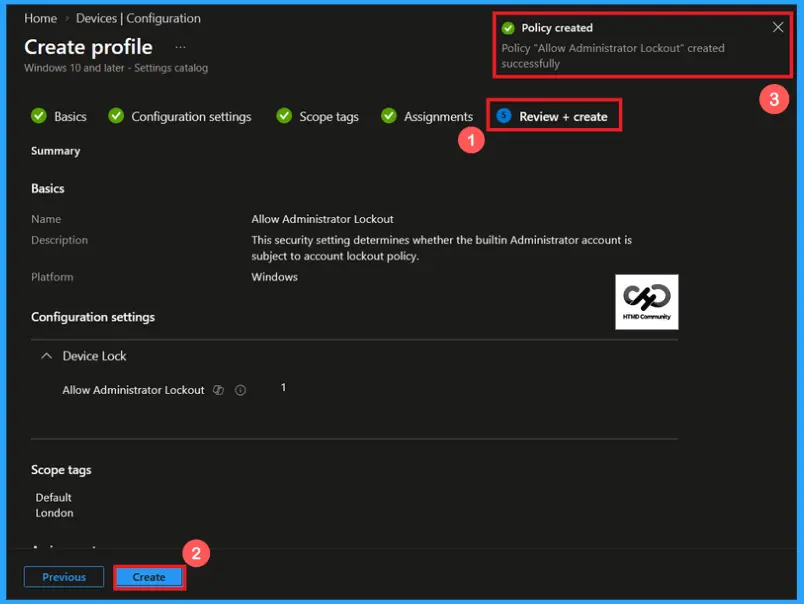This screenshot has width=804, height=604.
Task: Open the info icon for Allow Administrator Lockout
Action: click(x=240, y=390)
